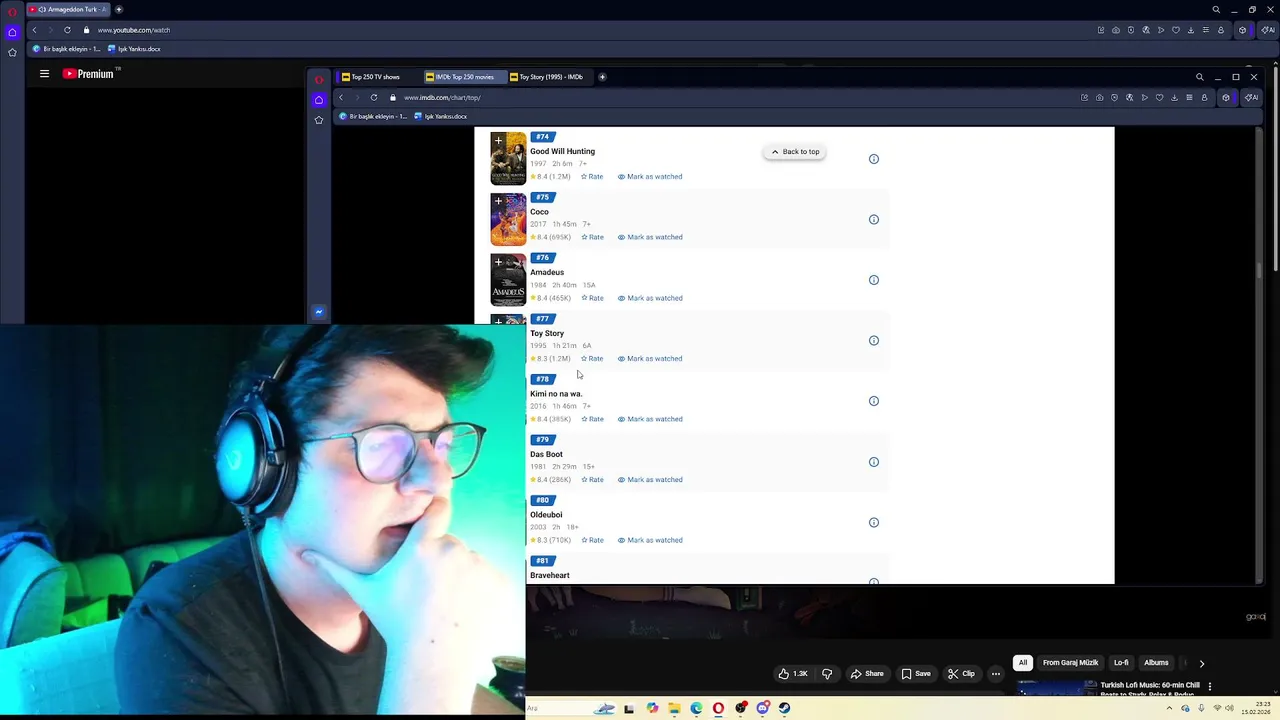Select From Garaj Müzik filter chip
1280x720 pixels.
click(x=1070, y=663)
